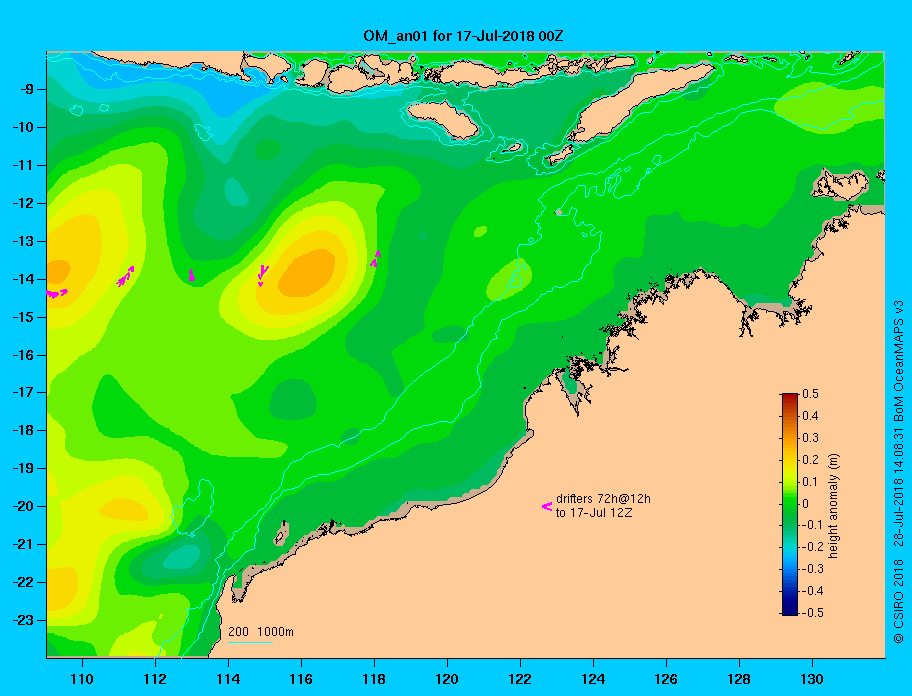This screenshot has width=912, height=696.
Task: Click the yellow-orange patch near 111E 20S
Action: click(124, 510)
